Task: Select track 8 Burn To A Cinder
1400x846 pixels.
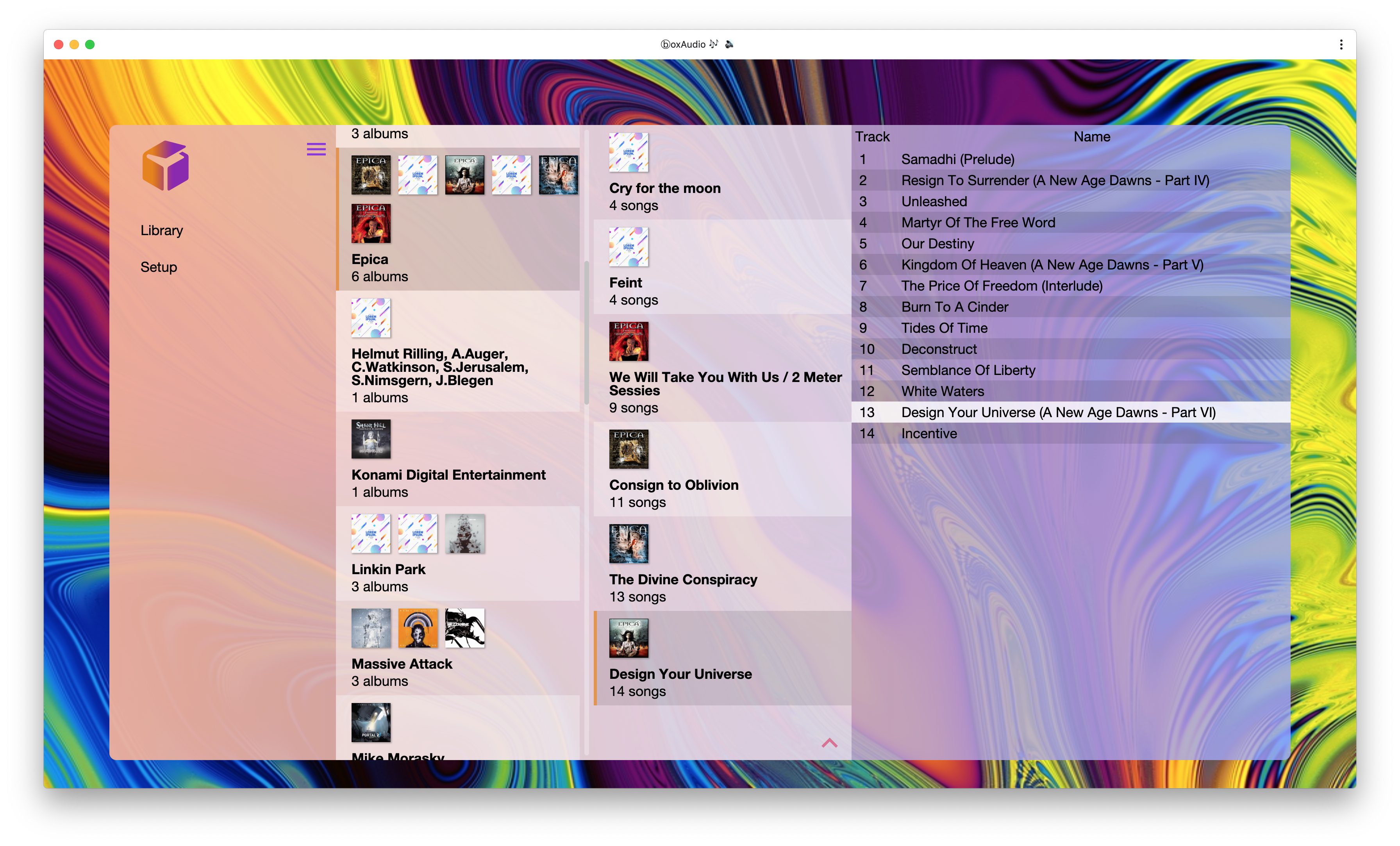Action: tap(955, 307)
